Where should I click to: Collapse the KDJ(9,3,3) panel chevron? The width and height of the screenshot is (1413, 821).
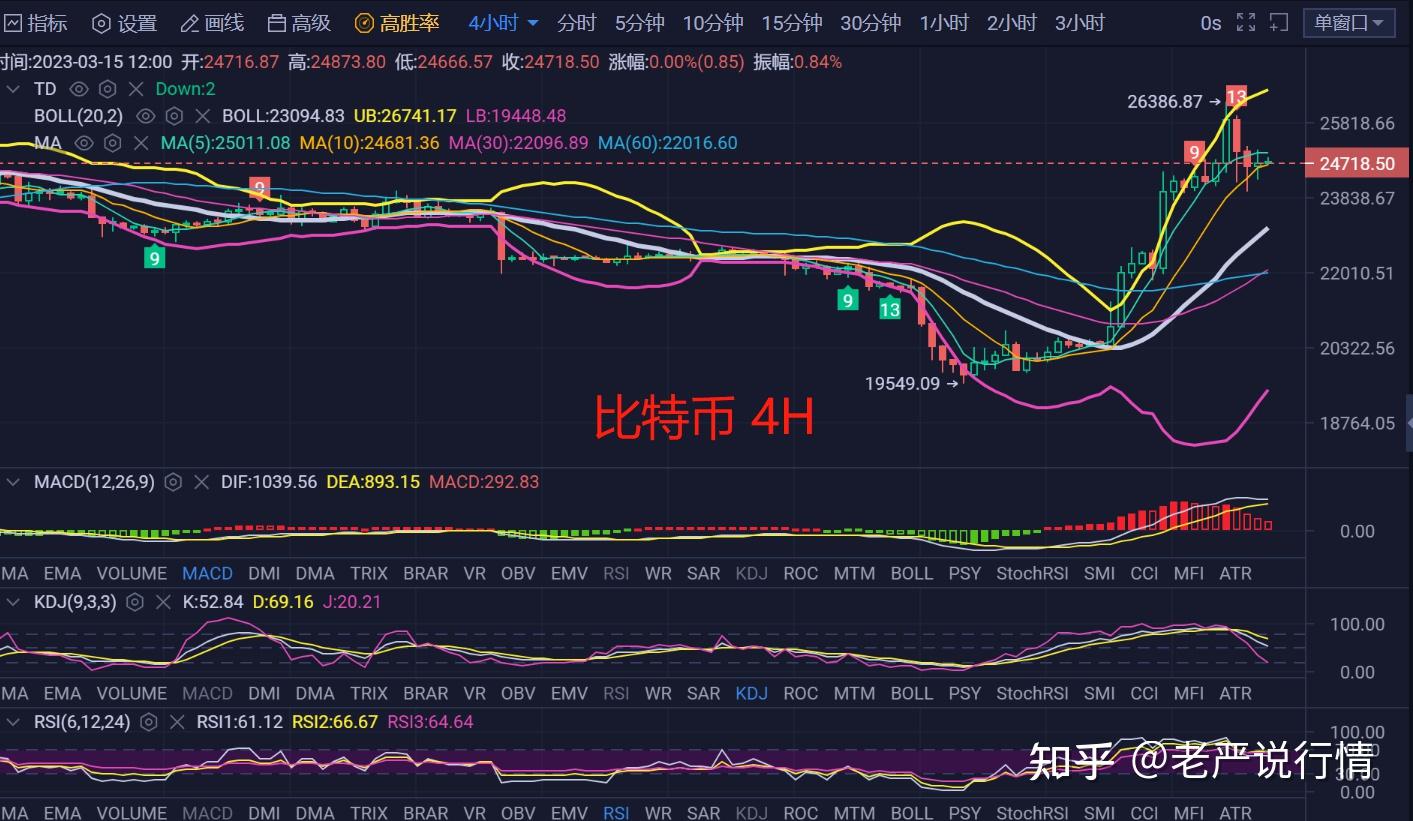[x=13, y=602]
